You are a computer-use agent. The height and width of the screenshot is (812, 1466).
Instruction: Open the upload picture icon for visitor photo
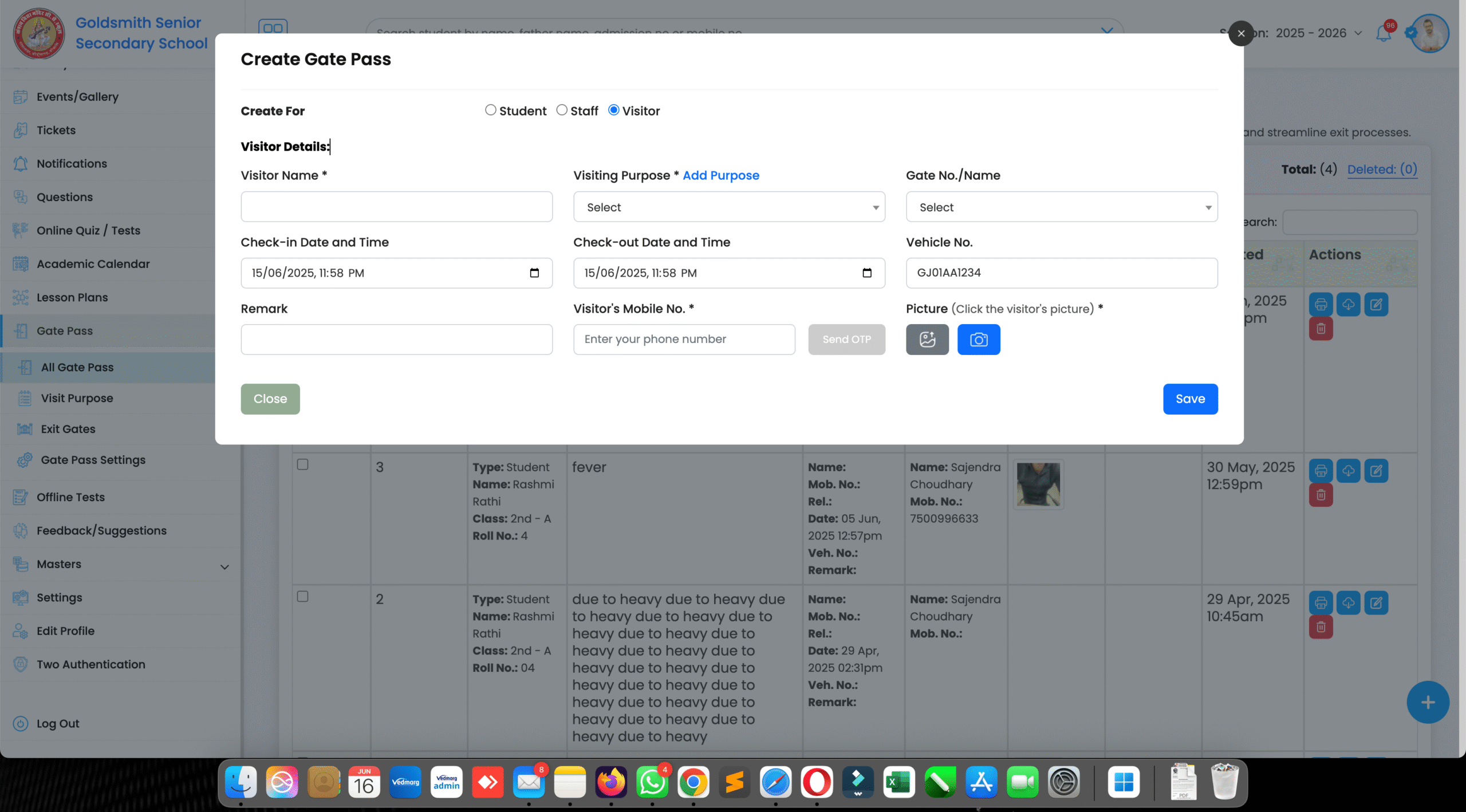coord(927,339)
